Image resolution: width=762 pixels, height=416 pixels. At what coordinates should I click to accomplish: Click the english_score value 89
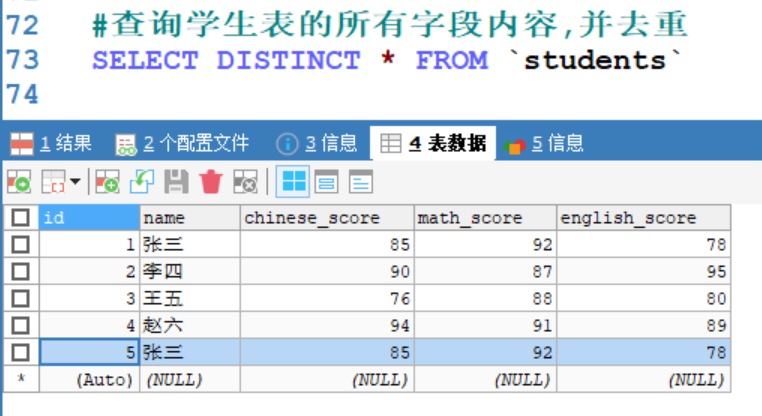(x=644, y=326)
